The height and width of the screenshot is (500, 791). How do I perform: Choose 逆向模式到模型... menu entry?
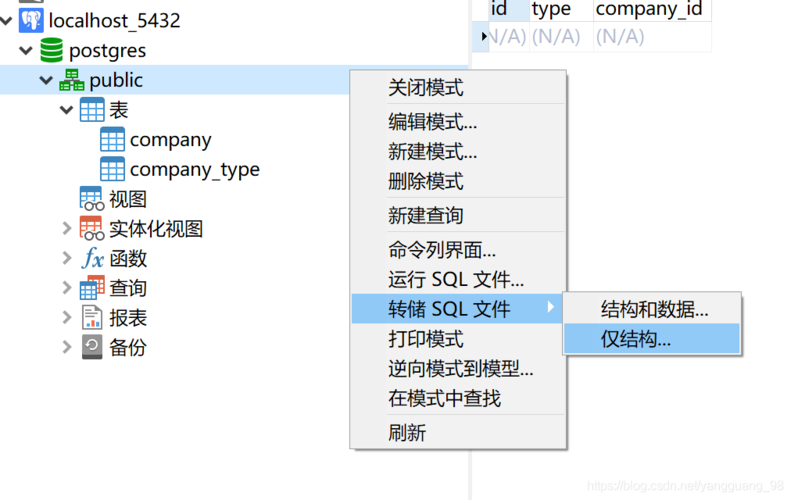pos(458,369)
